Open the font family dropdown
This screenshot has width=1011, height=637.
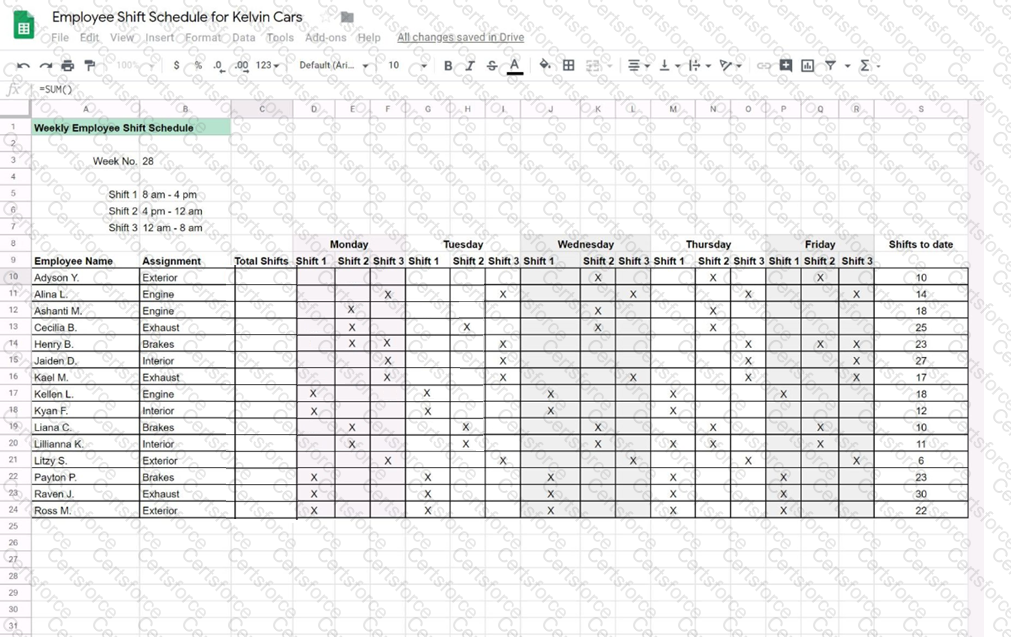pos(333,66)
